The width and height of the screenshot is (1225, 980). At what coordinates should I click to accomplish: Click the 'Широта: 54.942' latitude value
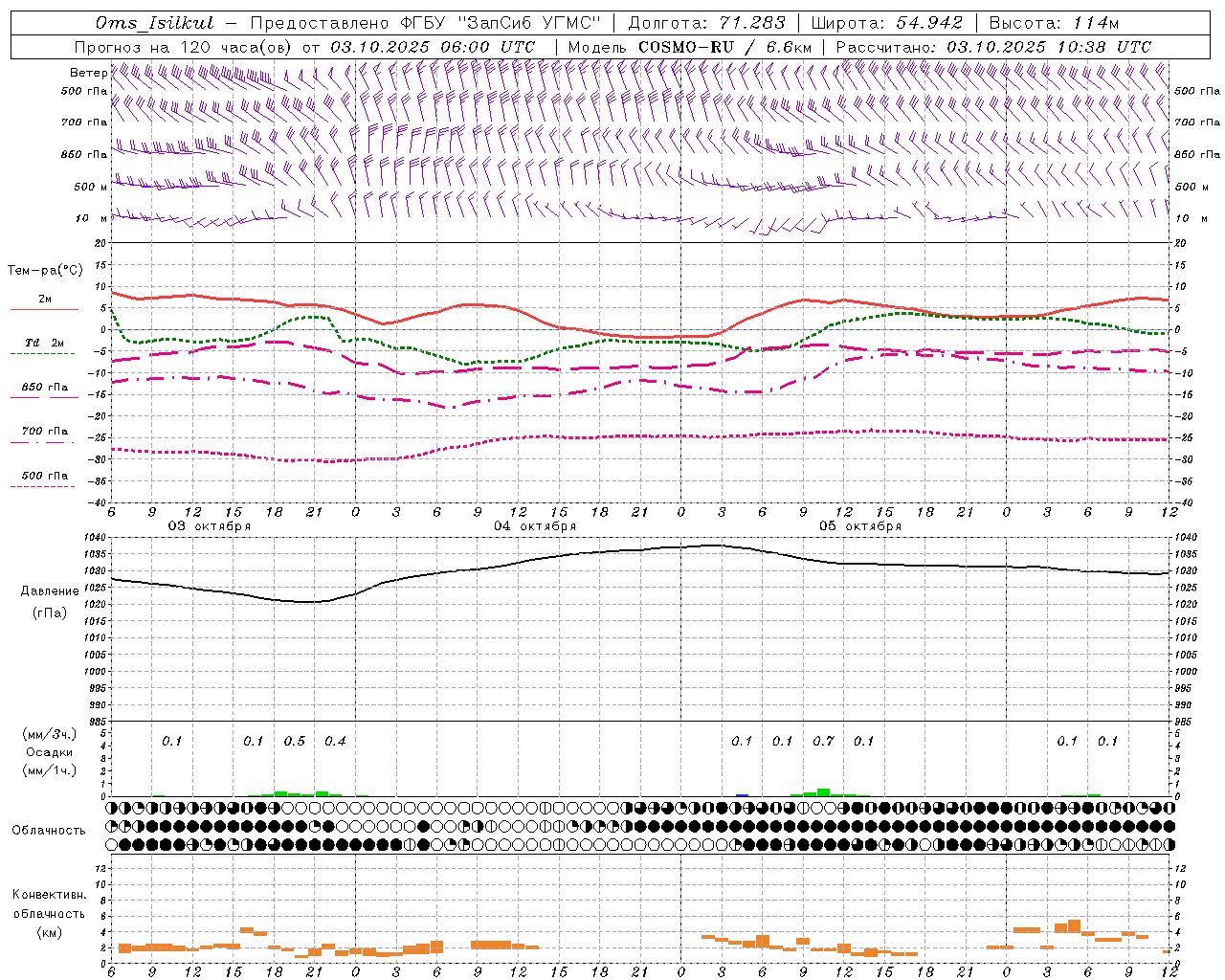point(886,23)
